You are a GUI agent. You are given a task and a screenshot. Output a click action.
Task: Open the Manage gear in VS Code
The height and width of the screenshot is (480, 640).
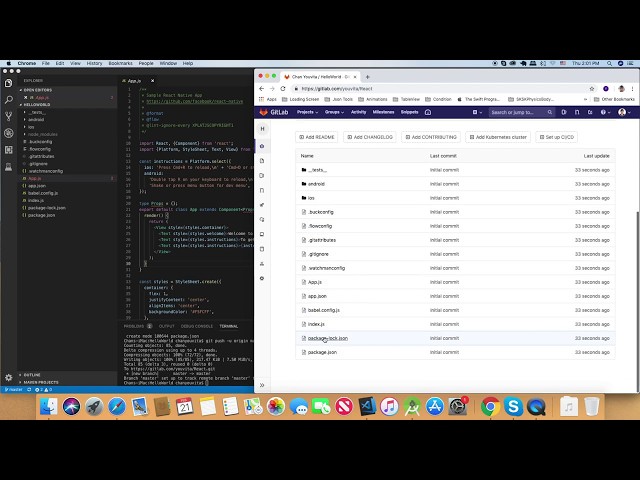9,377
